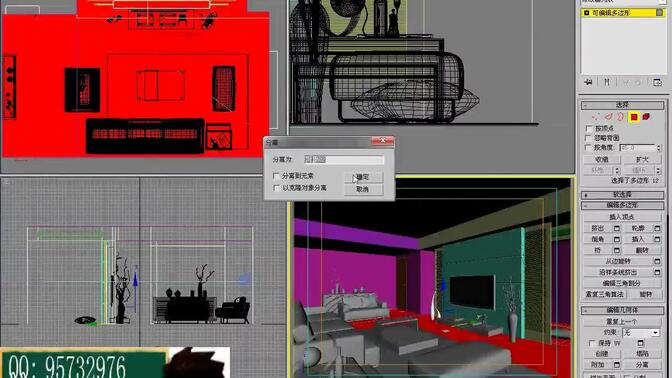This screenshot has width=672, height=378.
Task: Open settings box beside 沿样条线挤出
Action: [657, 272]
